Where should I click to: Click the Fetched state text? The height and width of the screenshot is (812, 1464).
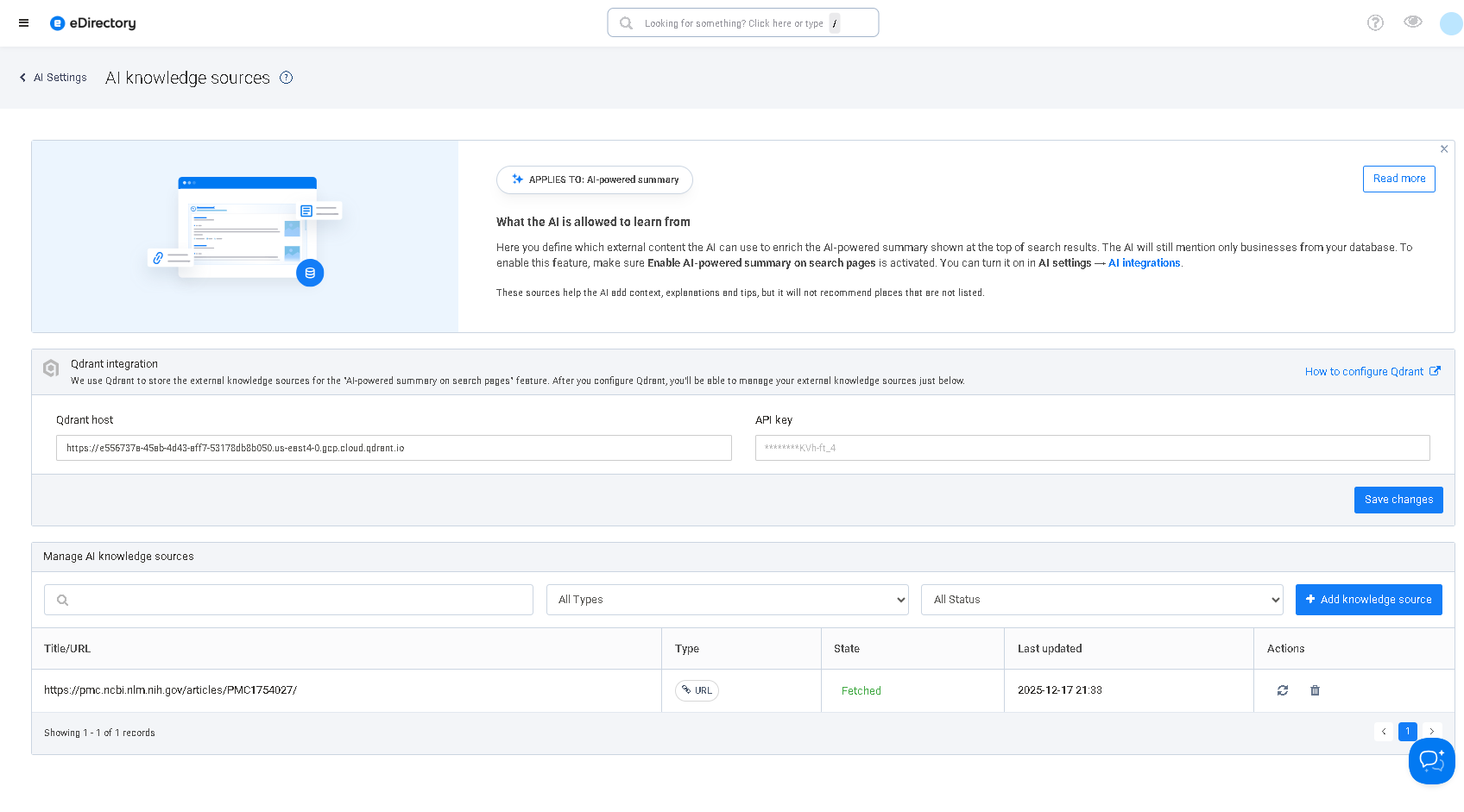click(861, 691)
